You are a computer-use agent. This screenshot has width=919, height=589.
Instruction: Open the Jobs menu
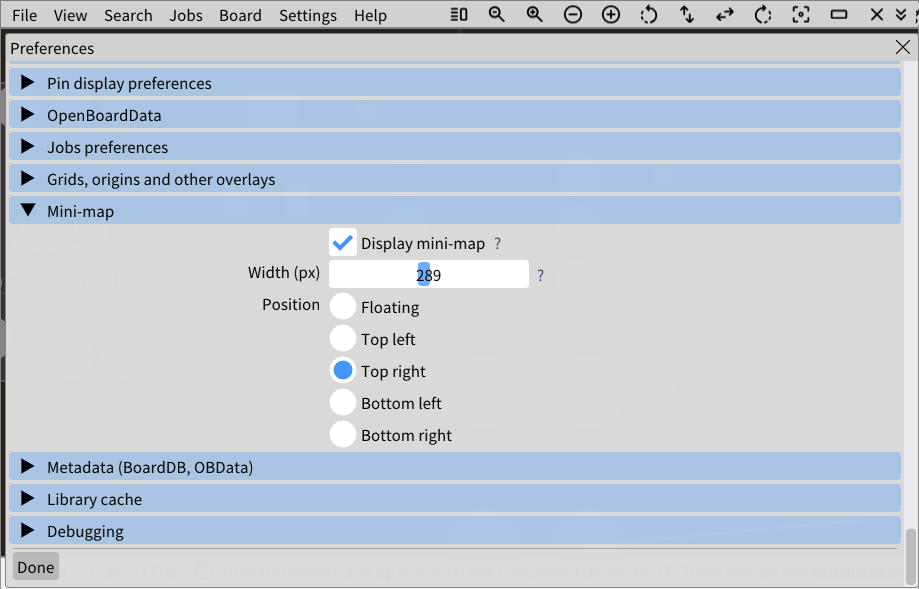(185, 15)
